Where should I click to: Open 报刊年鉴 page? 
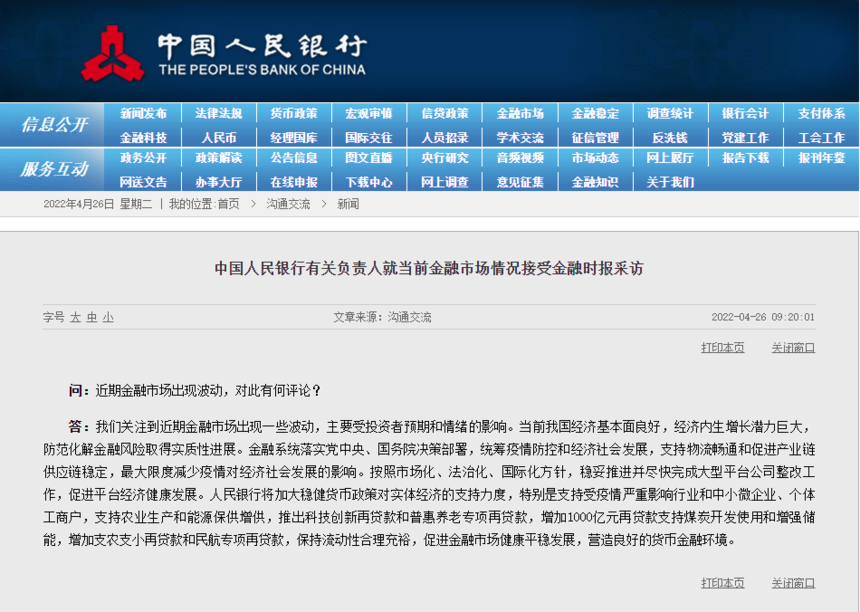(x=822, y=158)
